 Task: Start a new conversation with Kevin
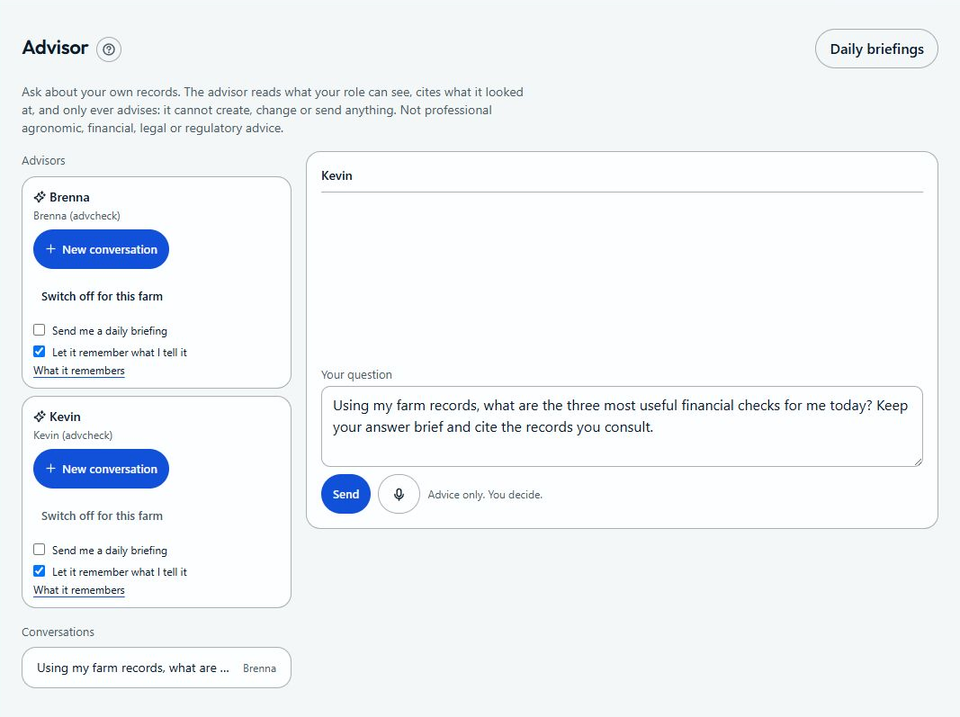(x=101, y=469)
